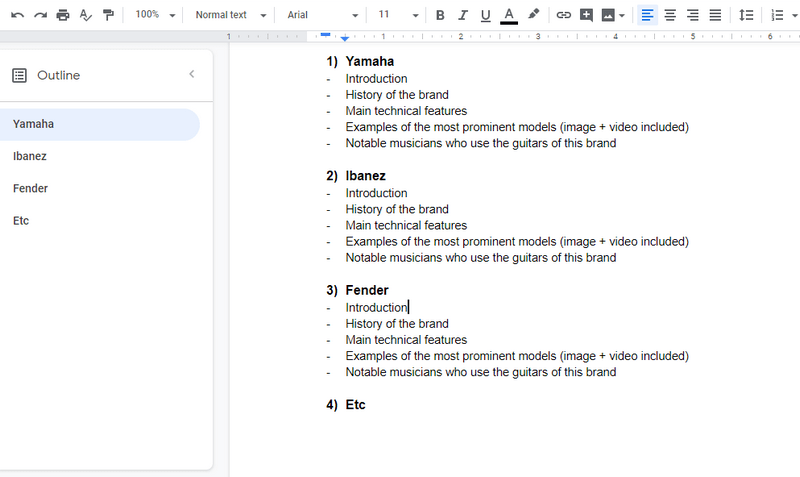The image size is (800, 477).
Task: Open the Normal text style dropdown
Action: [x=231, y=15]
